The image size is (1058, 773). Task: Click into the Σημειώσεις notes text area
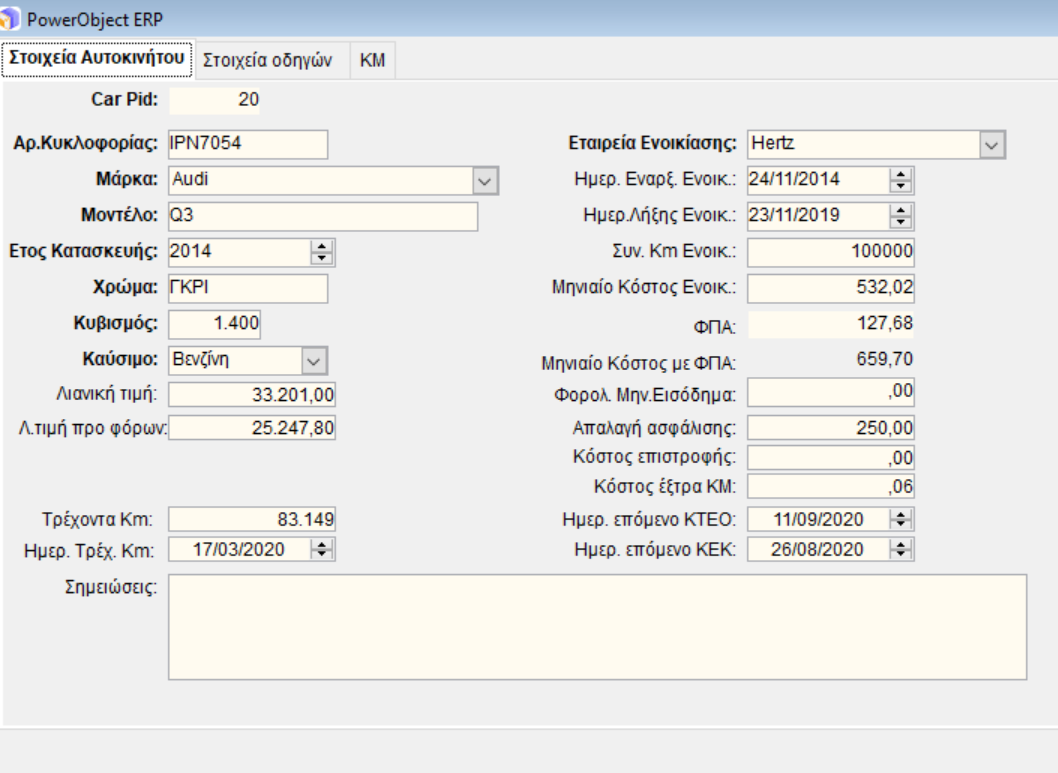pyautogui.click(x=596, y=627)
